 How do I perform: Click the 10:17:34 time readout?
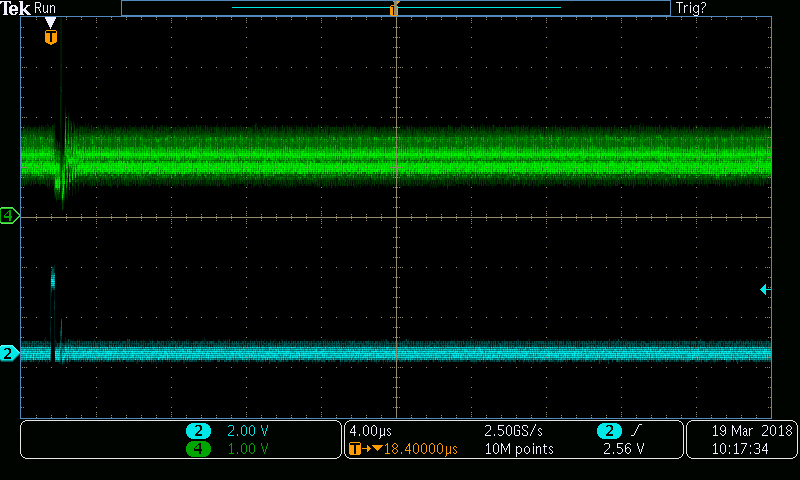(740, 449)
